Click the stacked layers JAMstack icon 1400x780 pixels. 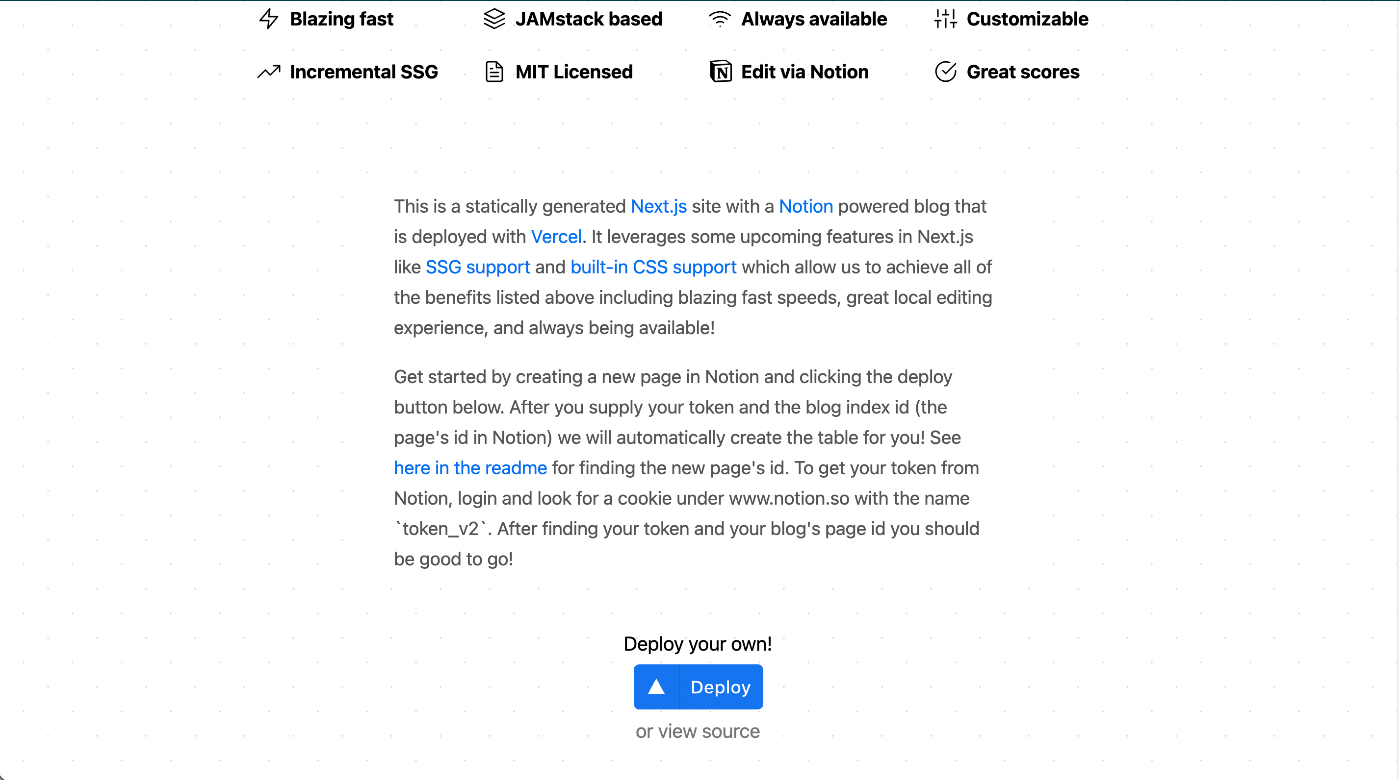pyautogui.click(x=494, y=19)
